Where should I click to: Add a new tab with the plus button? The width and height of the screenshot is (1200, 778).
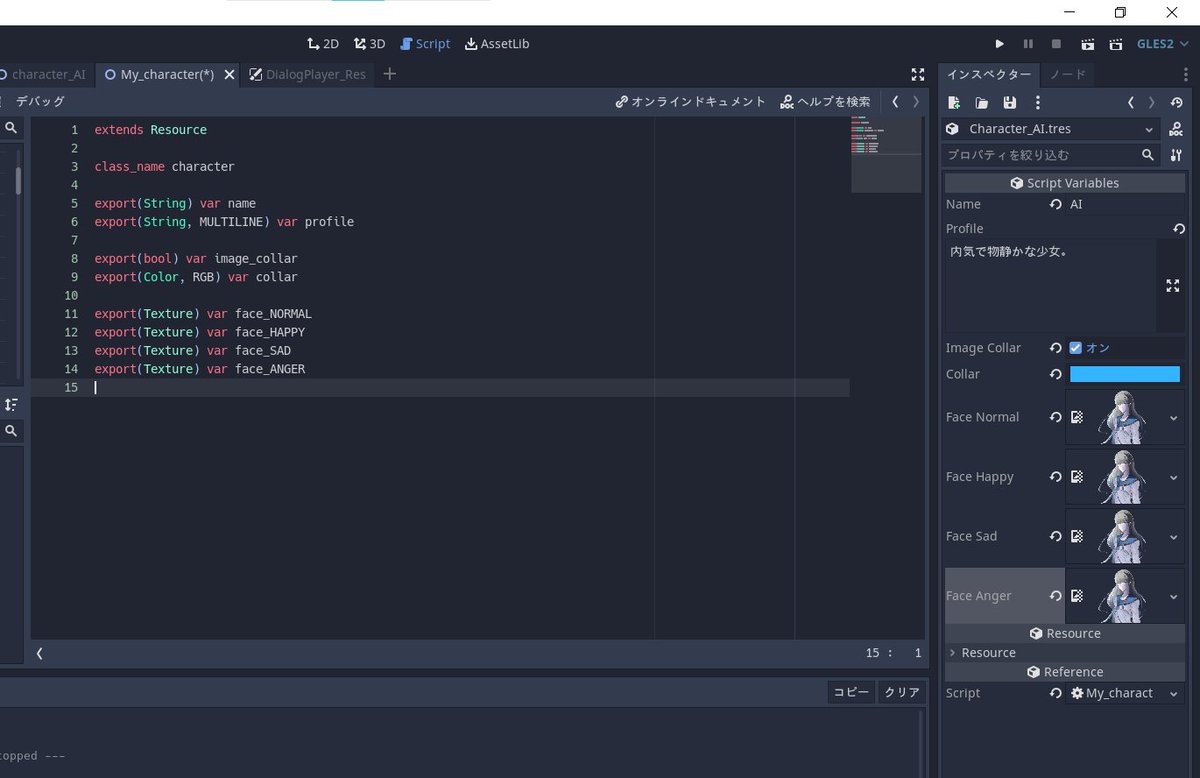click(x=390, y=74)
